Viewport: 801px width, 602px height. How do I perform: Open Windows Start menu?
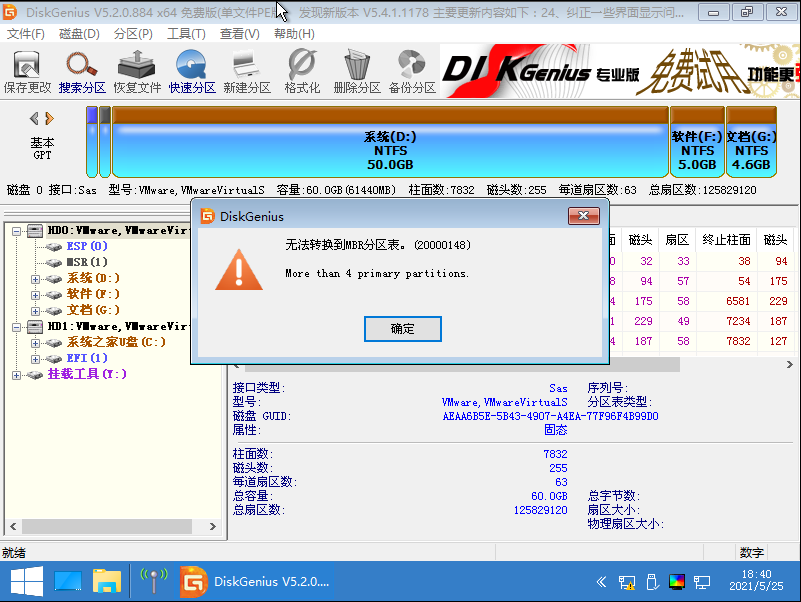(x=27, y=582)
